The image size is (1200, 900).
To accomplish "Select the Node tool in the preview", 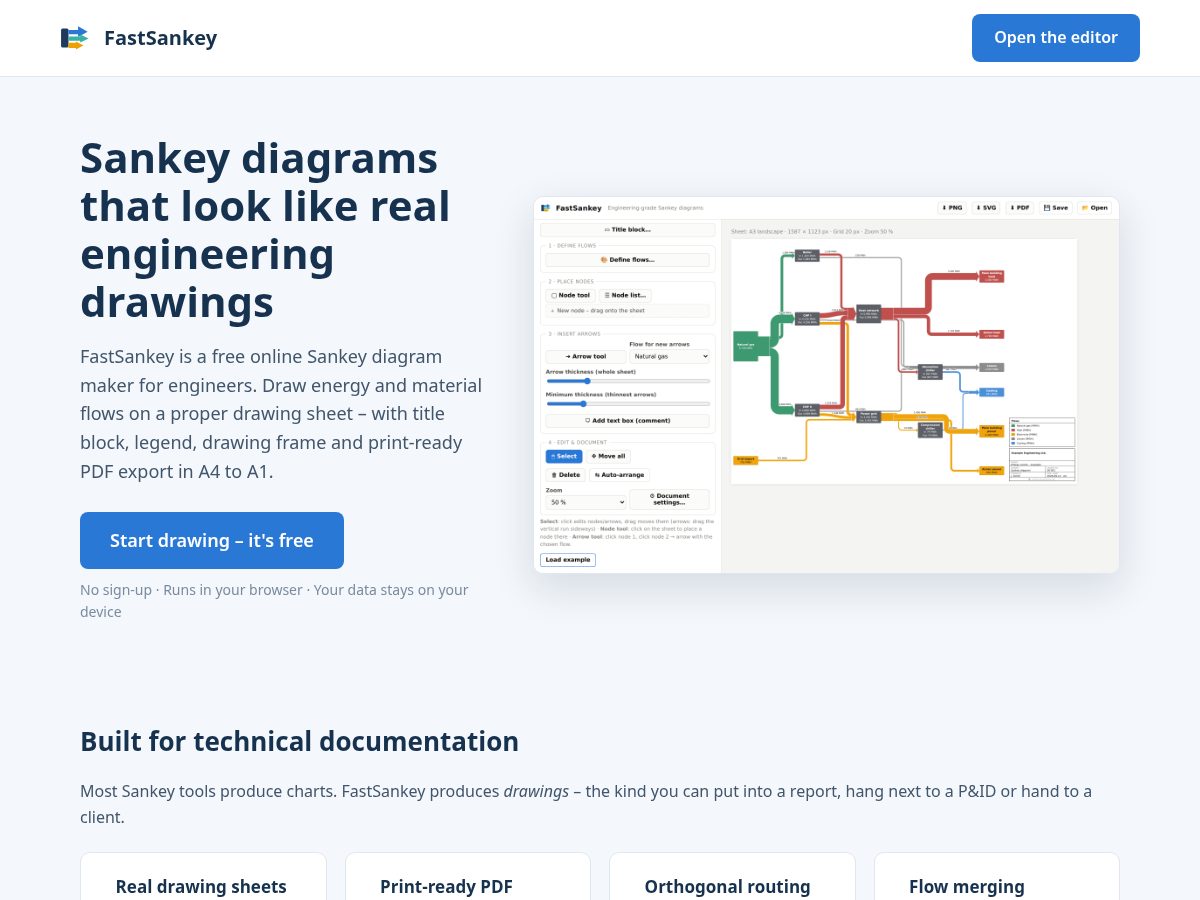I will 571,295.
